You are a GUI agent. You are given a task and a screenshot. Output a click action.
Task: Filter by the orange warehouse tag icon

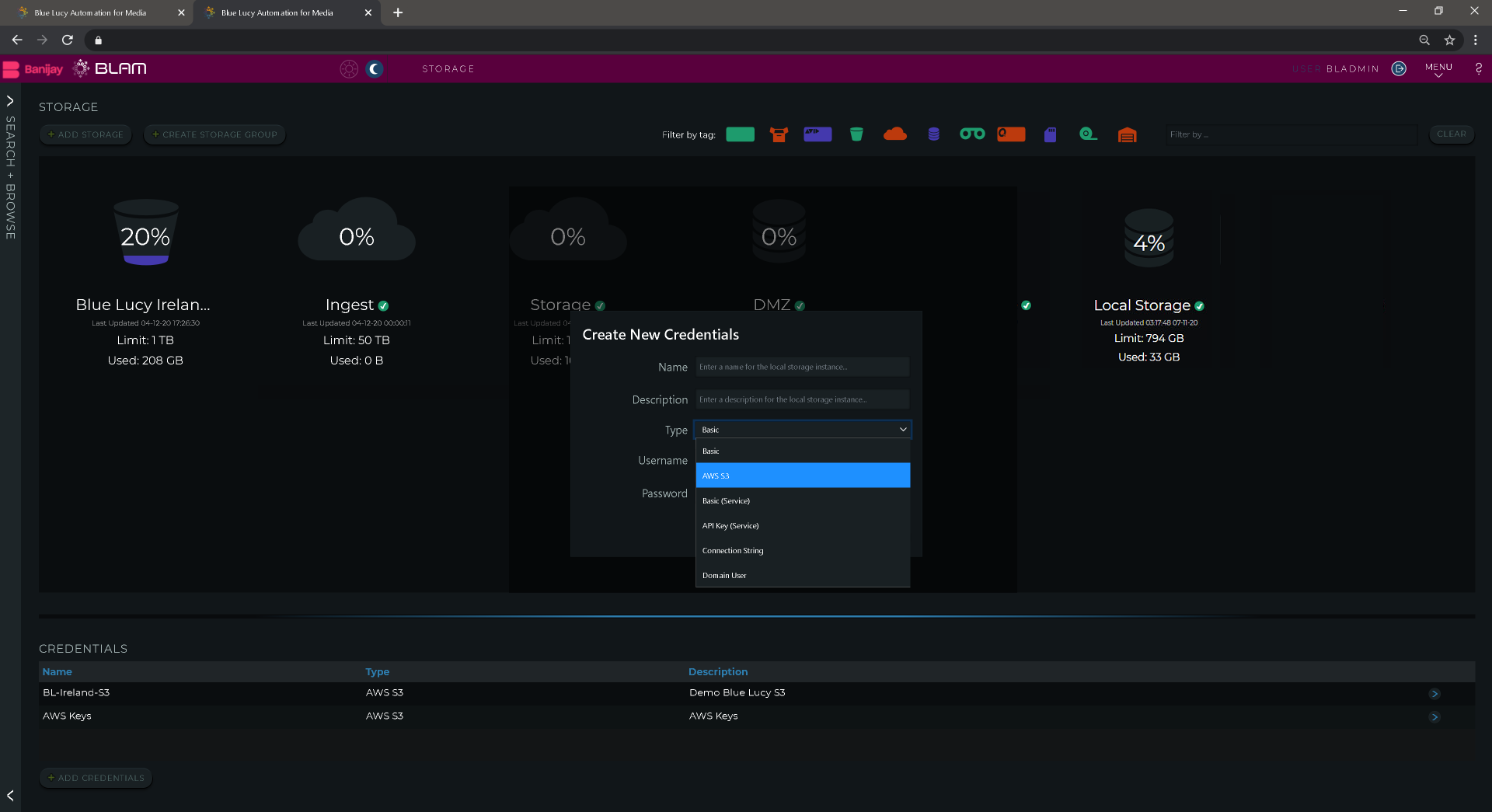(x=1127, y=135)
